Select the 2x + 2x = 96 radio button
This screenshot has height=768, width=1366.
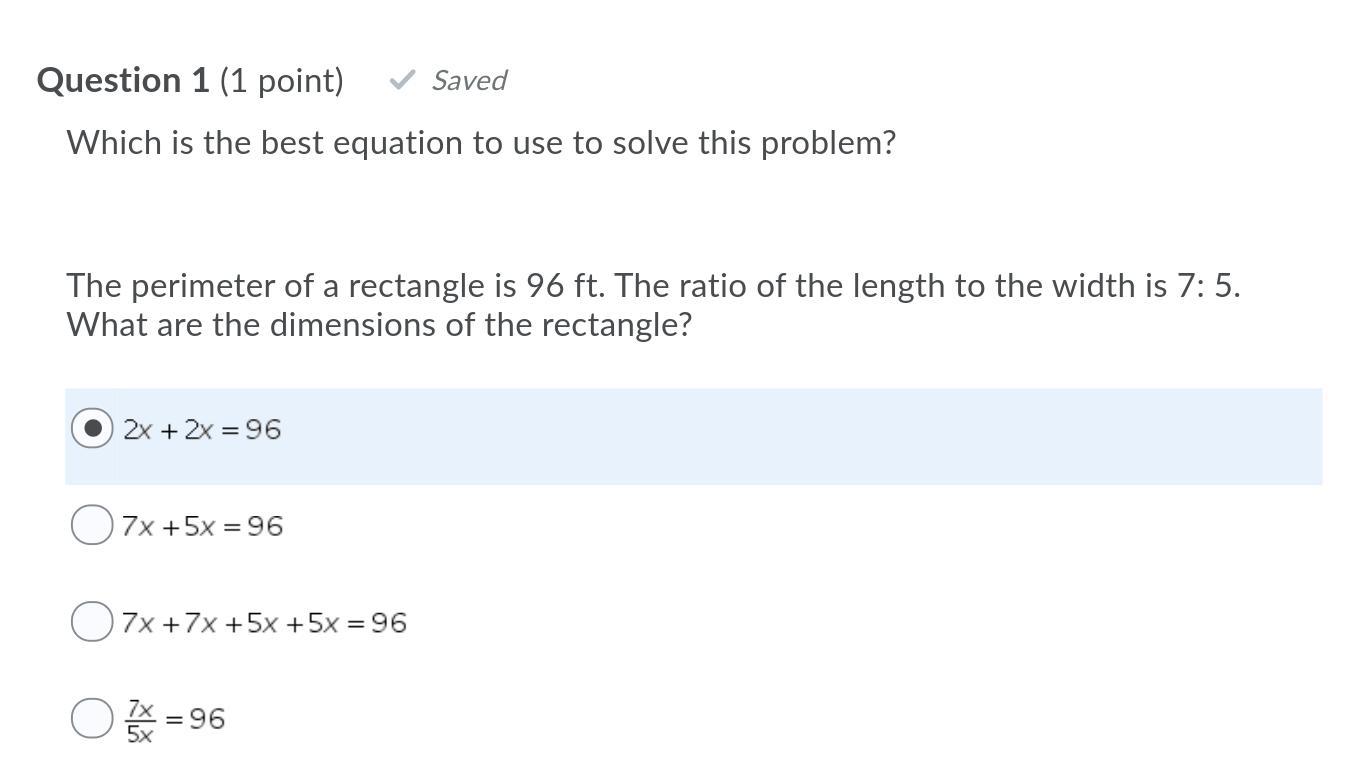92,429
